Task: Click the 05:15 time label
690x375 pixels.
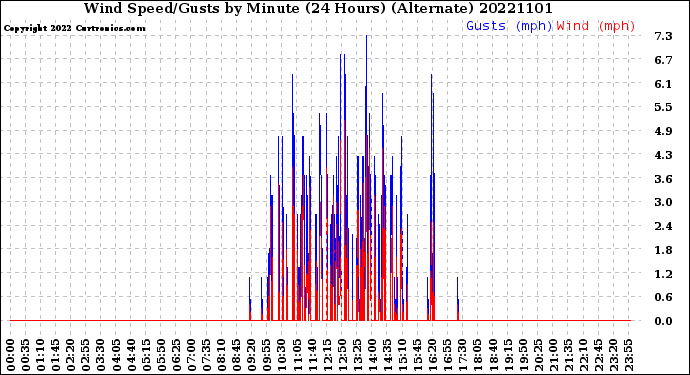Action: (x=146, y=355)
